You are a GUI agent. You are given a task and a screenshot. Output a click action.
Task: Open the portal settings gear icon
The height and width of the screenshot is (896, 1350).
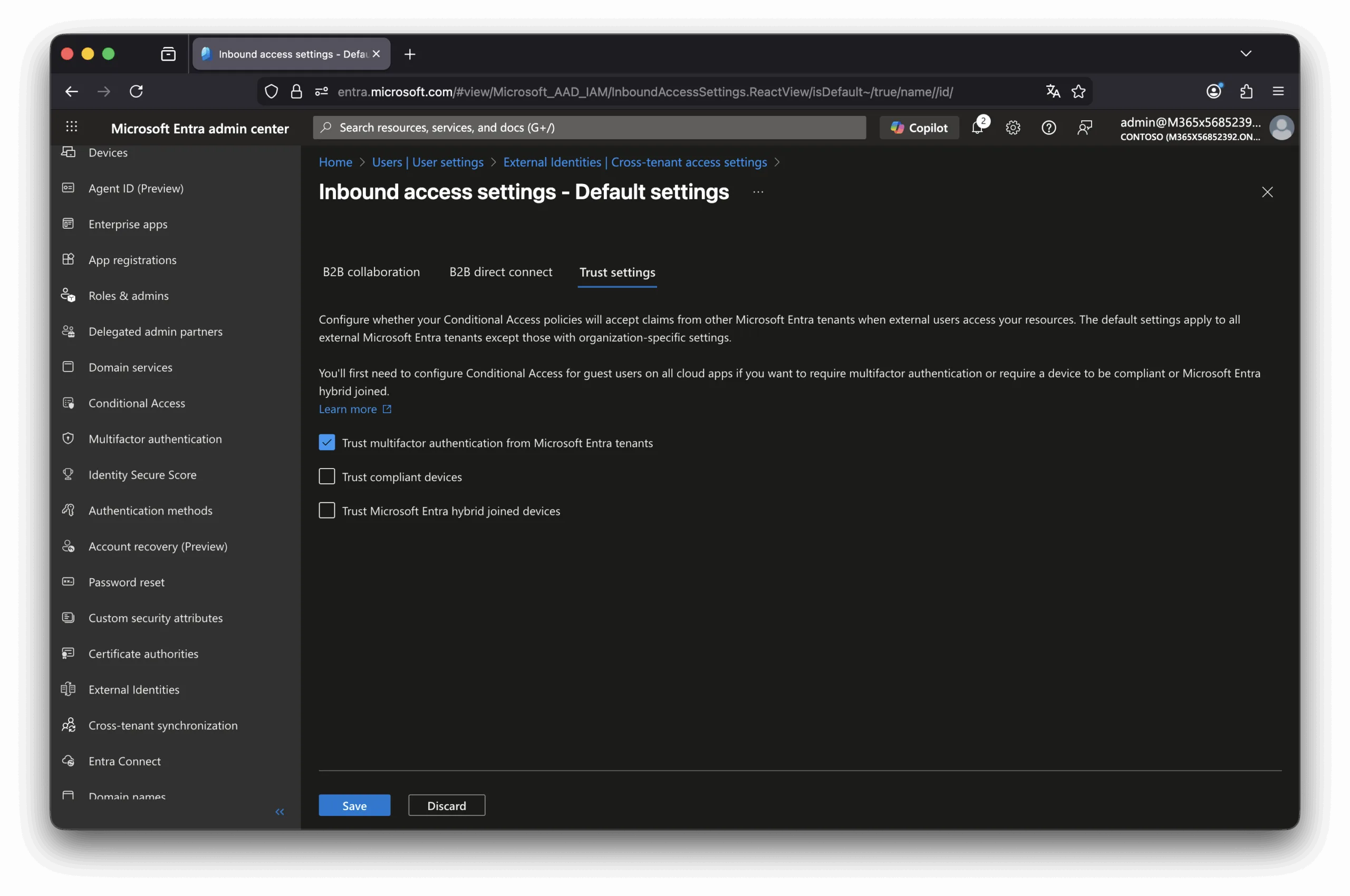point(1012,128)
